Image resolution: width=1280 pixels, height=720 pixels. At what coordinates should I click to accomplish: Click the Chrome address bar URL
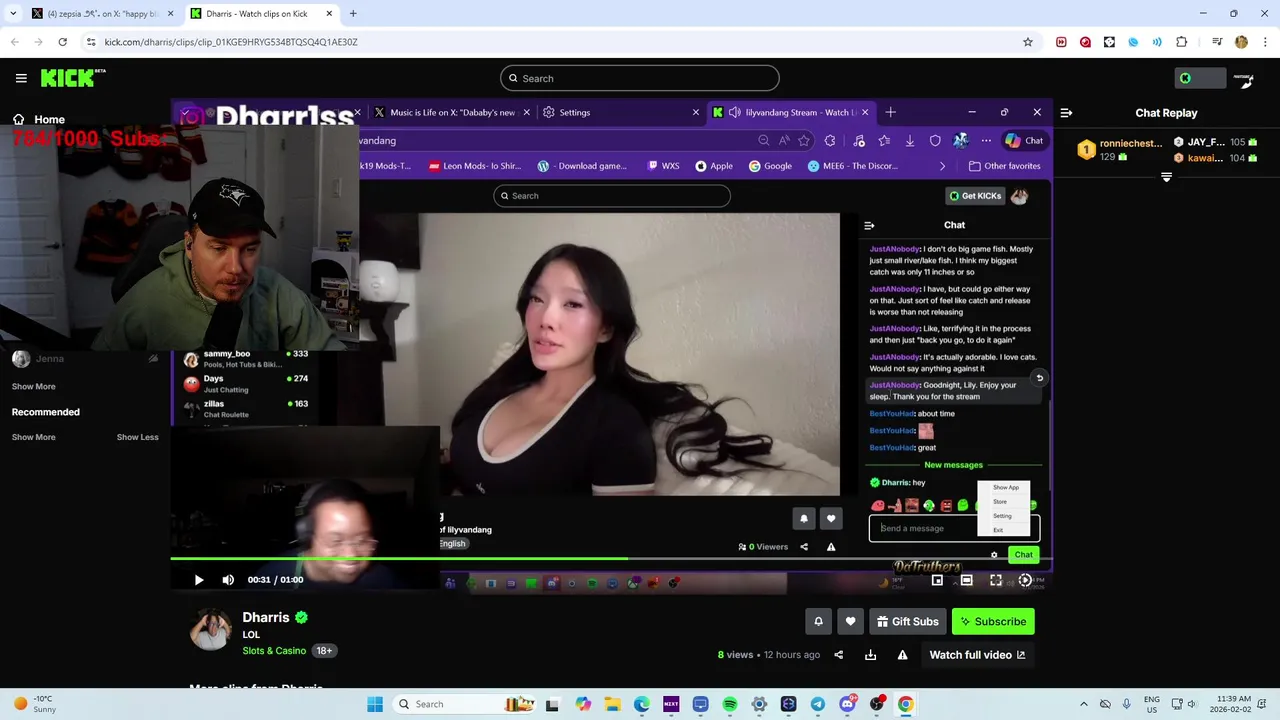[231, 42]
